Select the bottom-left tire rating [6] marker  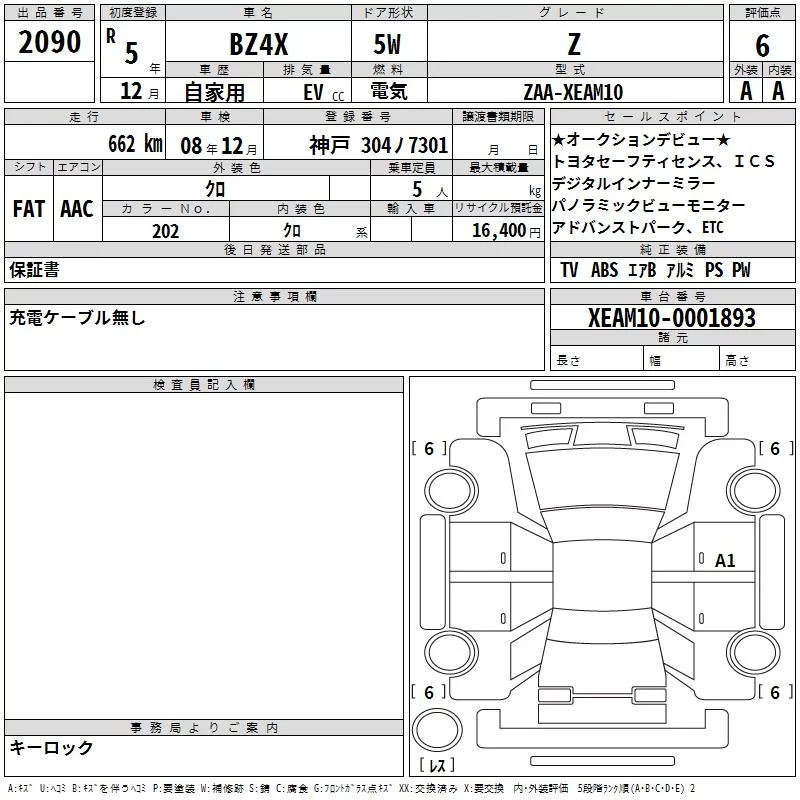[x=429, y=692]
